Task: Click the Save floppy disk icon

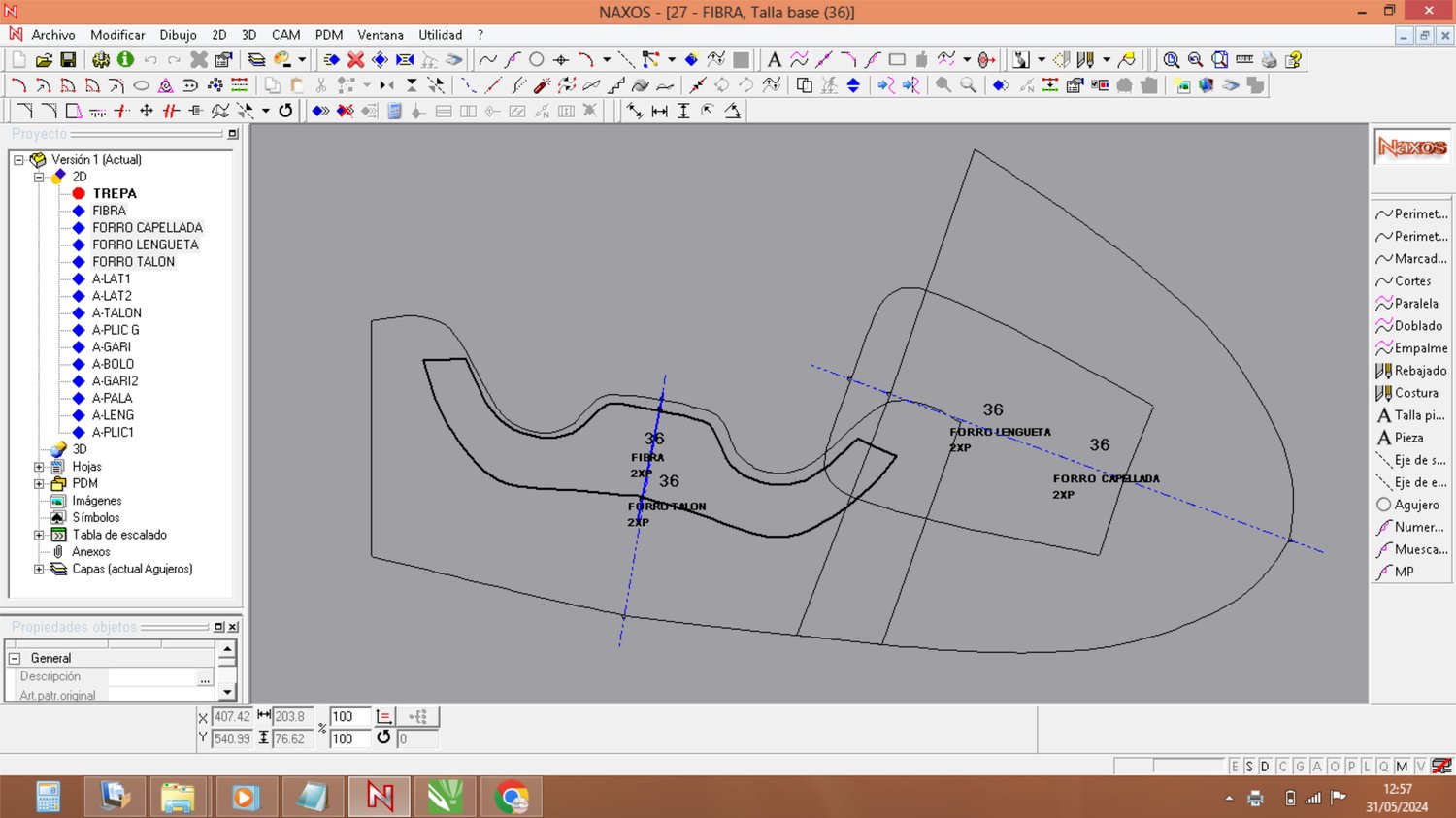Action: pyautogui.click(x=68, y=60)
